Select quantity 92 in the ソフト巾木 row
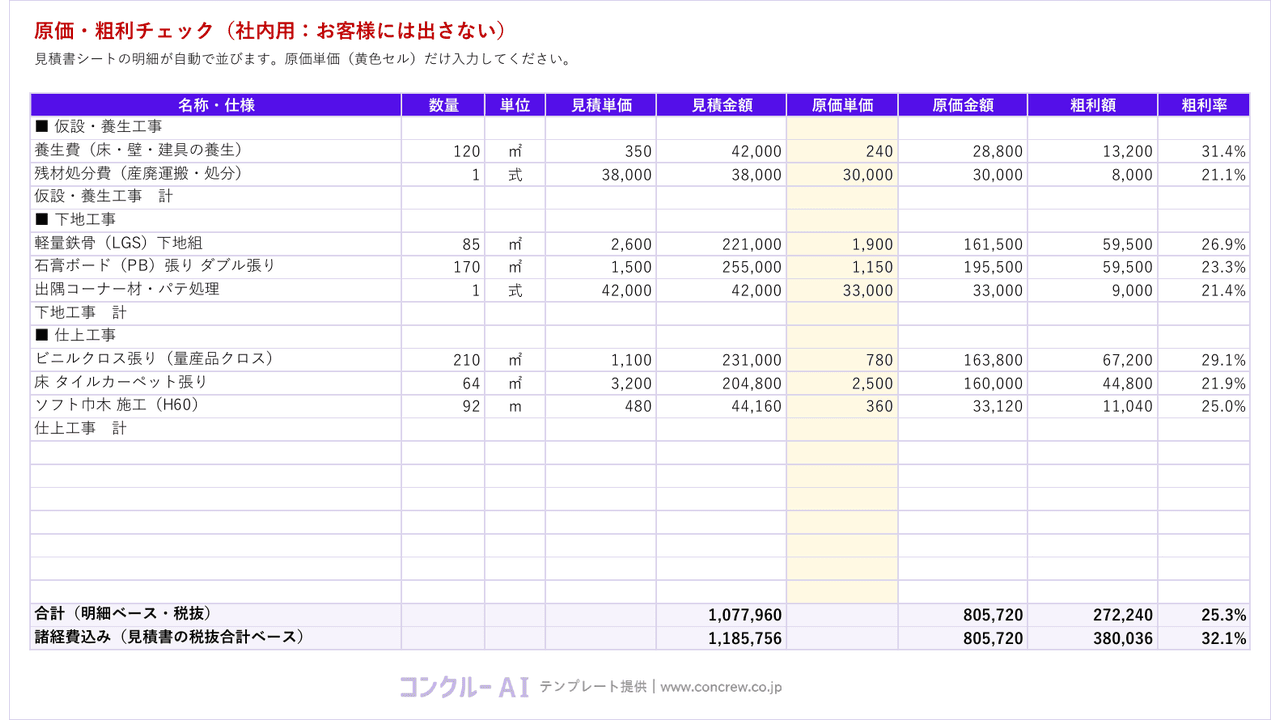Viewport: 1280px width, 720px height. 443,406
